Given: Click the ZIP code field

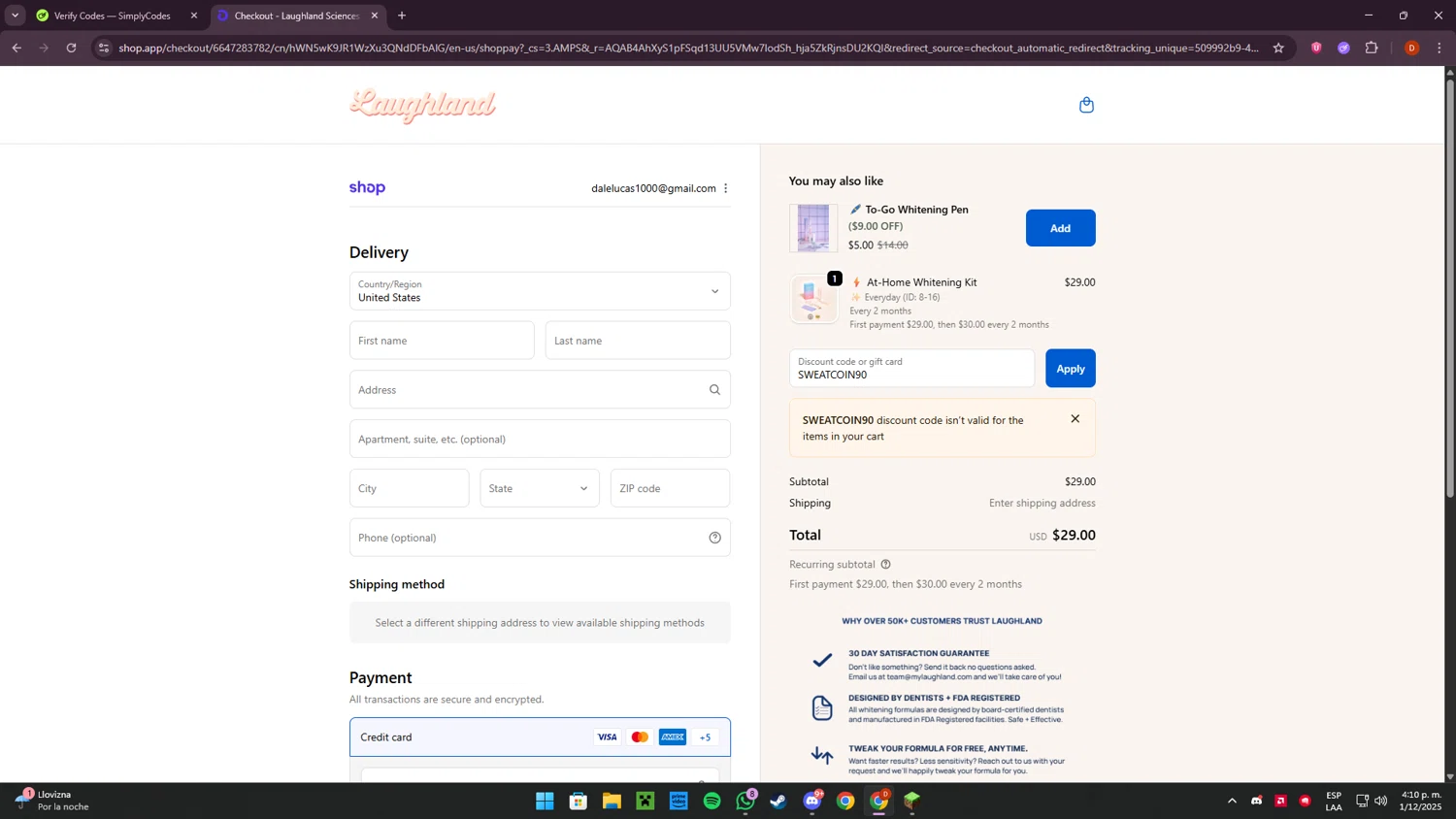Looking at the screenshot, I should point(670,488).
